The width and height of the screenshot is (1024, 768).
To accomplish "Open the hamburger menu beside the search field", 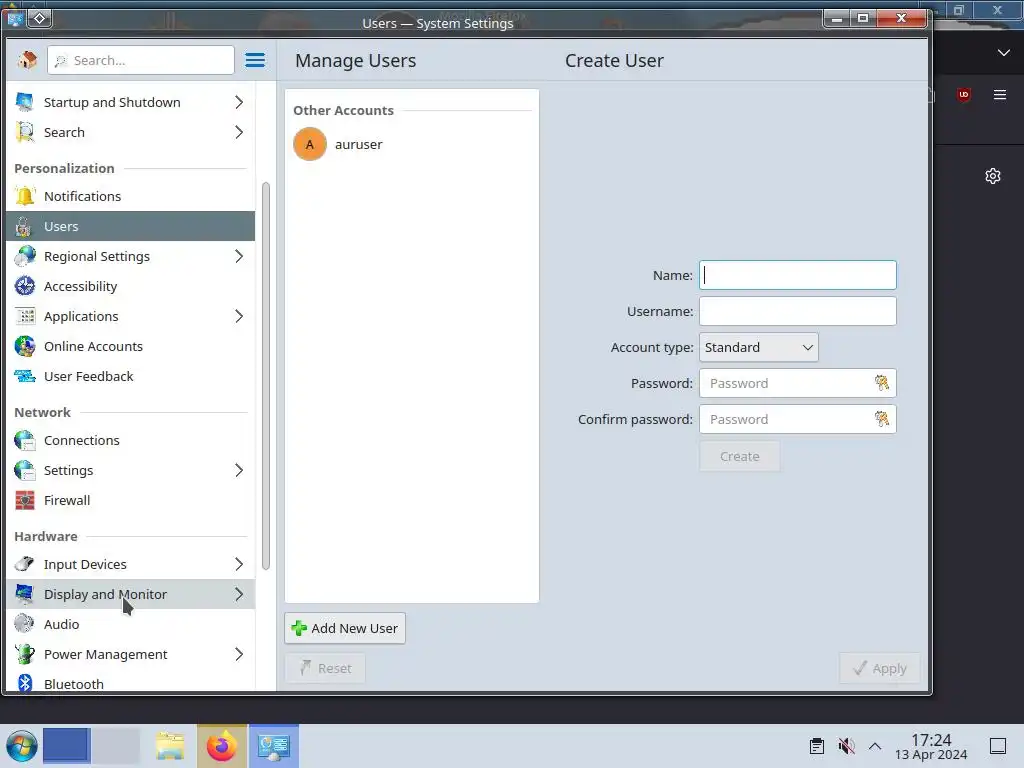I will click(255, 60).
